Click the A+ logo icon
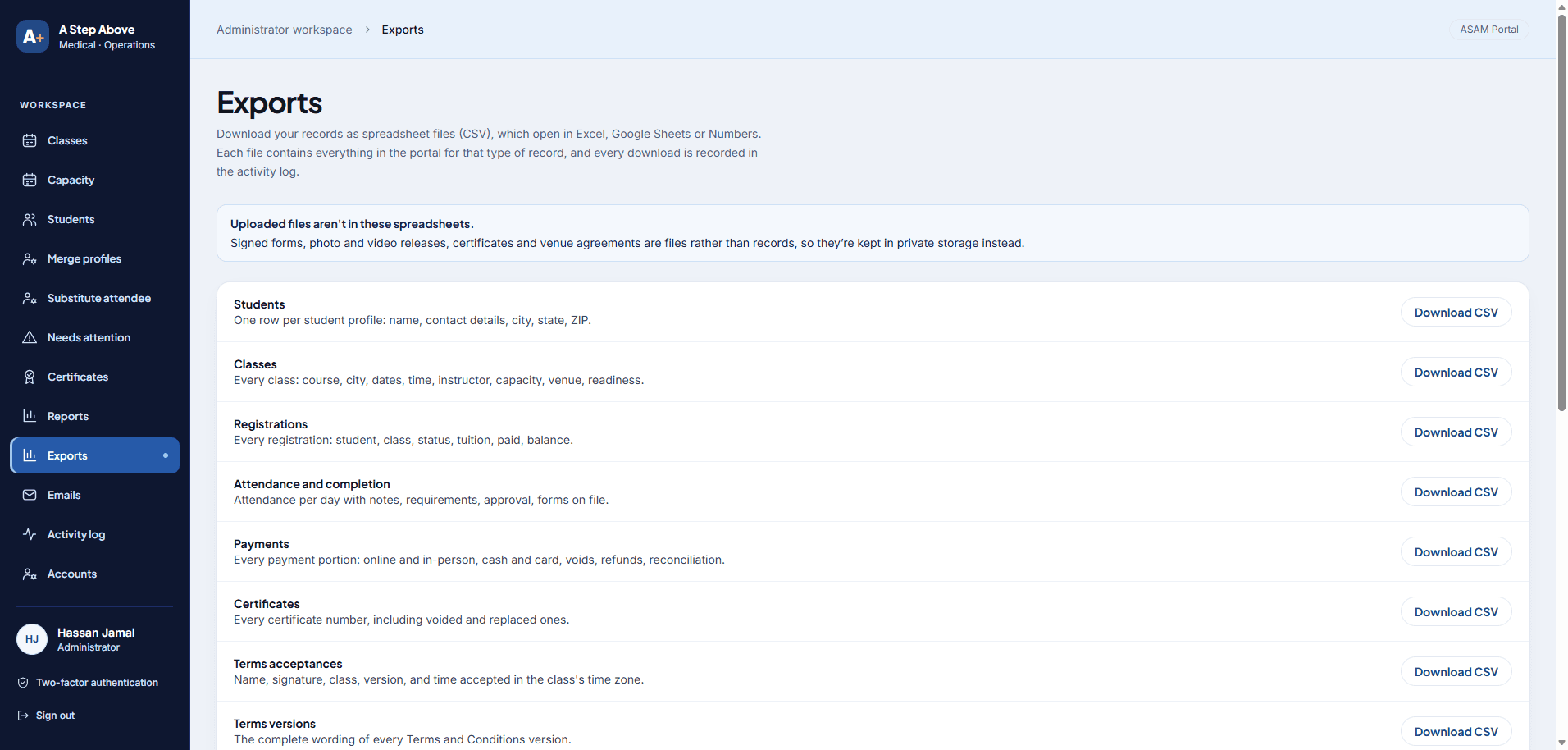 pyautogui.click(x=33, y=36)
